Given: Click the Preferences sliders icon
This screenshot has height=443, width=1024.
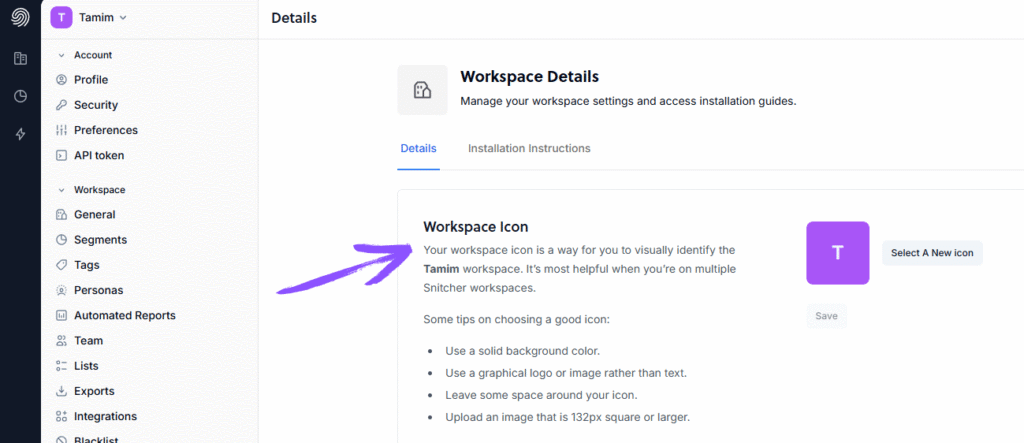Looking at the screenshot, I should pos(61,130).
